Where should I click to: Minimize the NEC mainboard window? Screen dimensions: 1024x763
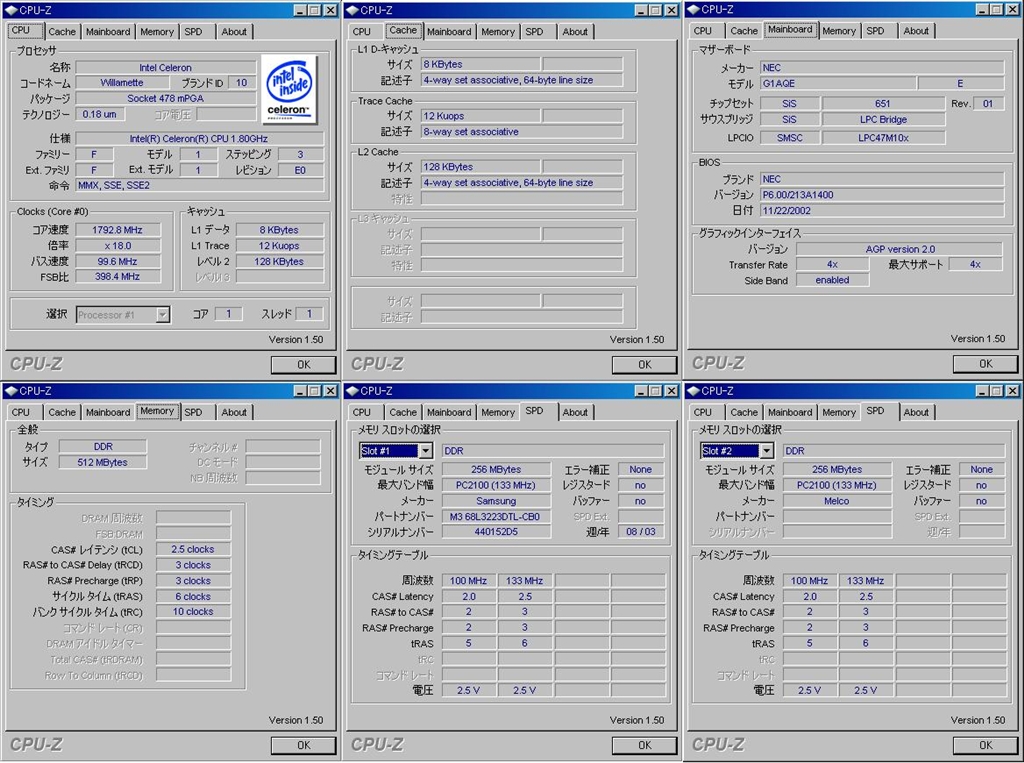pyautogui.click(x=982, y=9)
